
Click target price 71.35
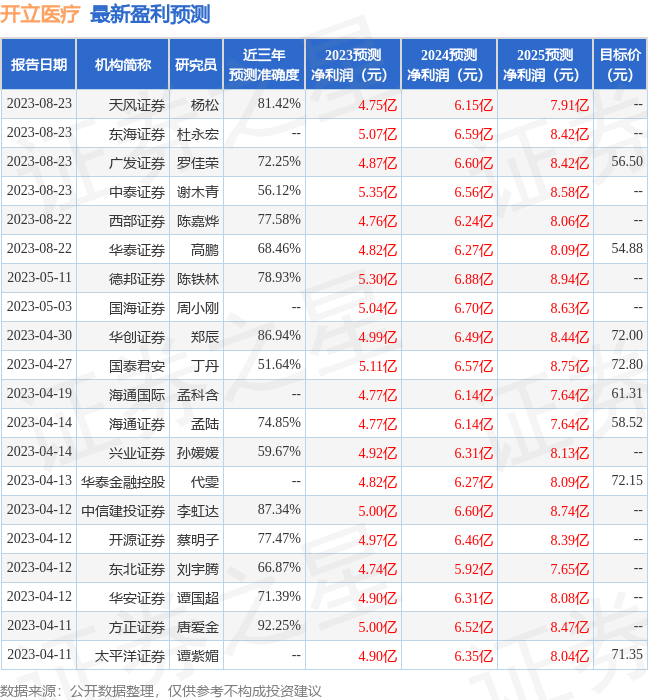point(627,655)
